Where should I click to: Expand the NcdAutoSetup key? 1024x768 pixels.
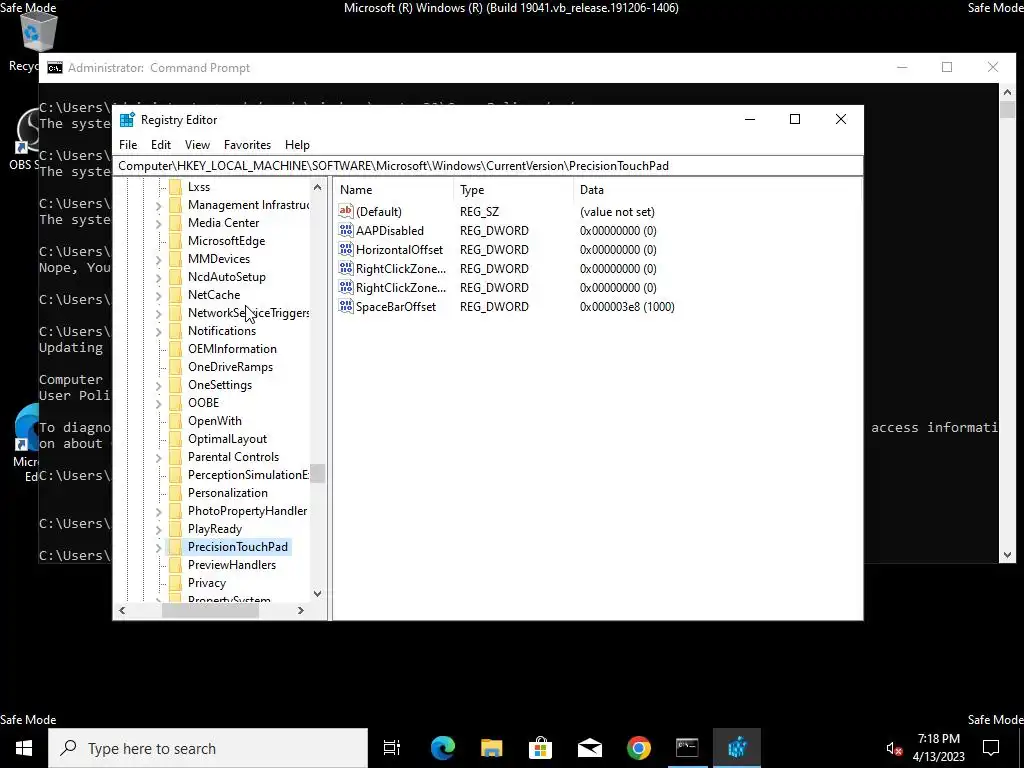point(159,278)
